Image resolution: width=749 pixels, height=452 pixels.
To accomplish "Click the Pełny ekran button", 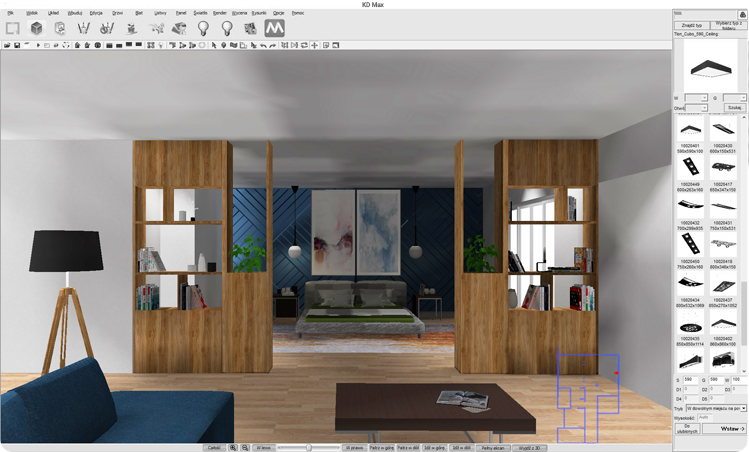I will [x=493, y=447].
